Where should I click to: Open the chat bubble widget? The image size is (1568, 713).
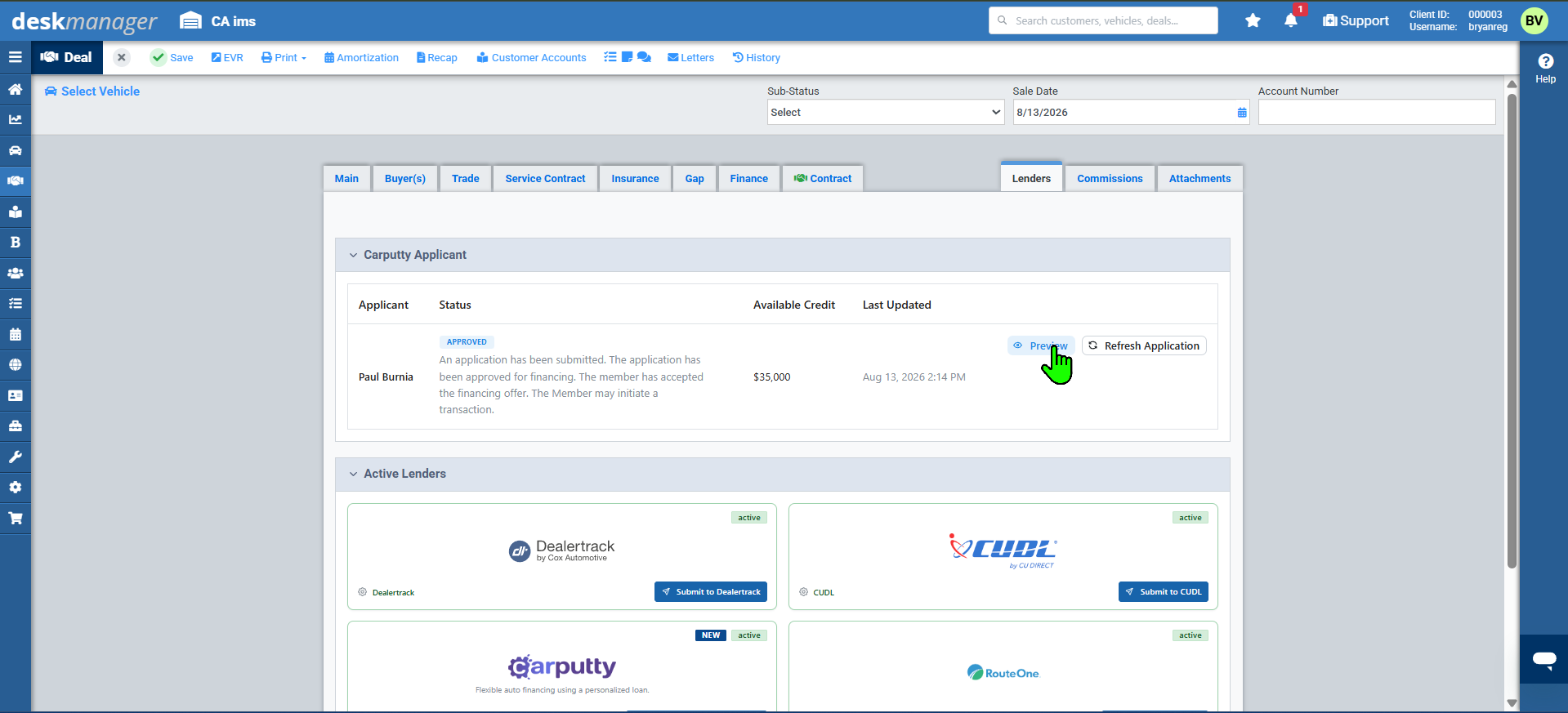click(x=1543, y=659)
